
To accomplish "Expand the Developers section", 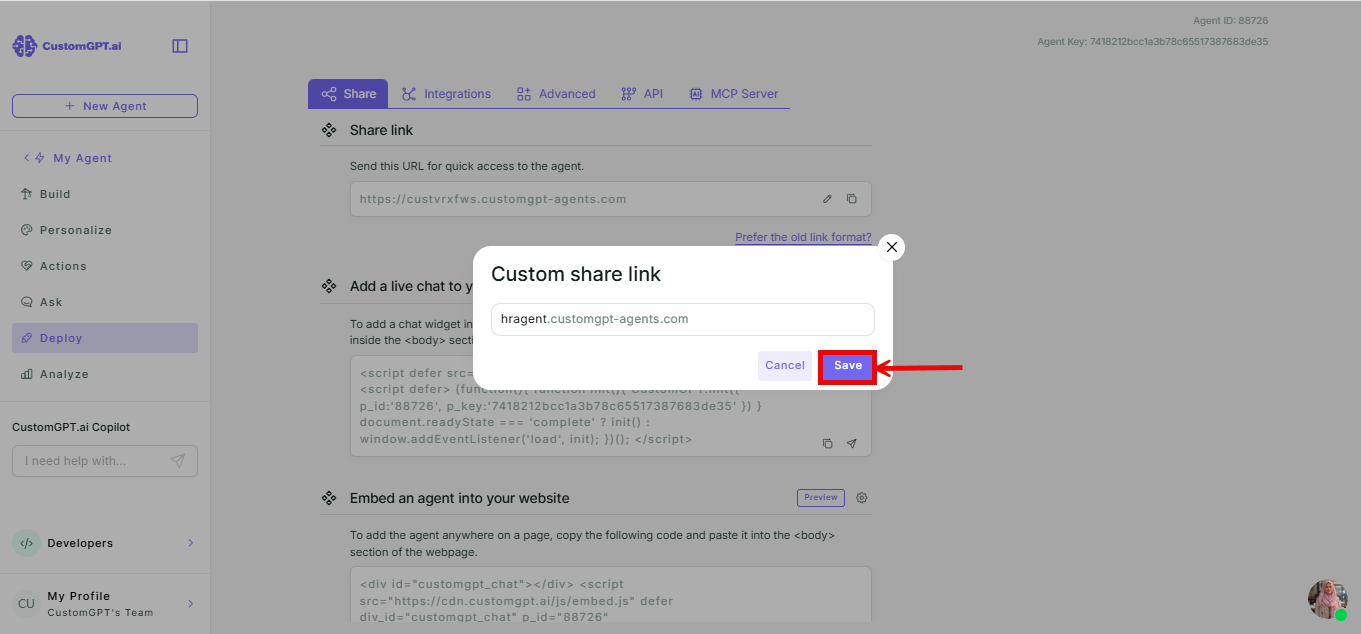I will (191, 543).
